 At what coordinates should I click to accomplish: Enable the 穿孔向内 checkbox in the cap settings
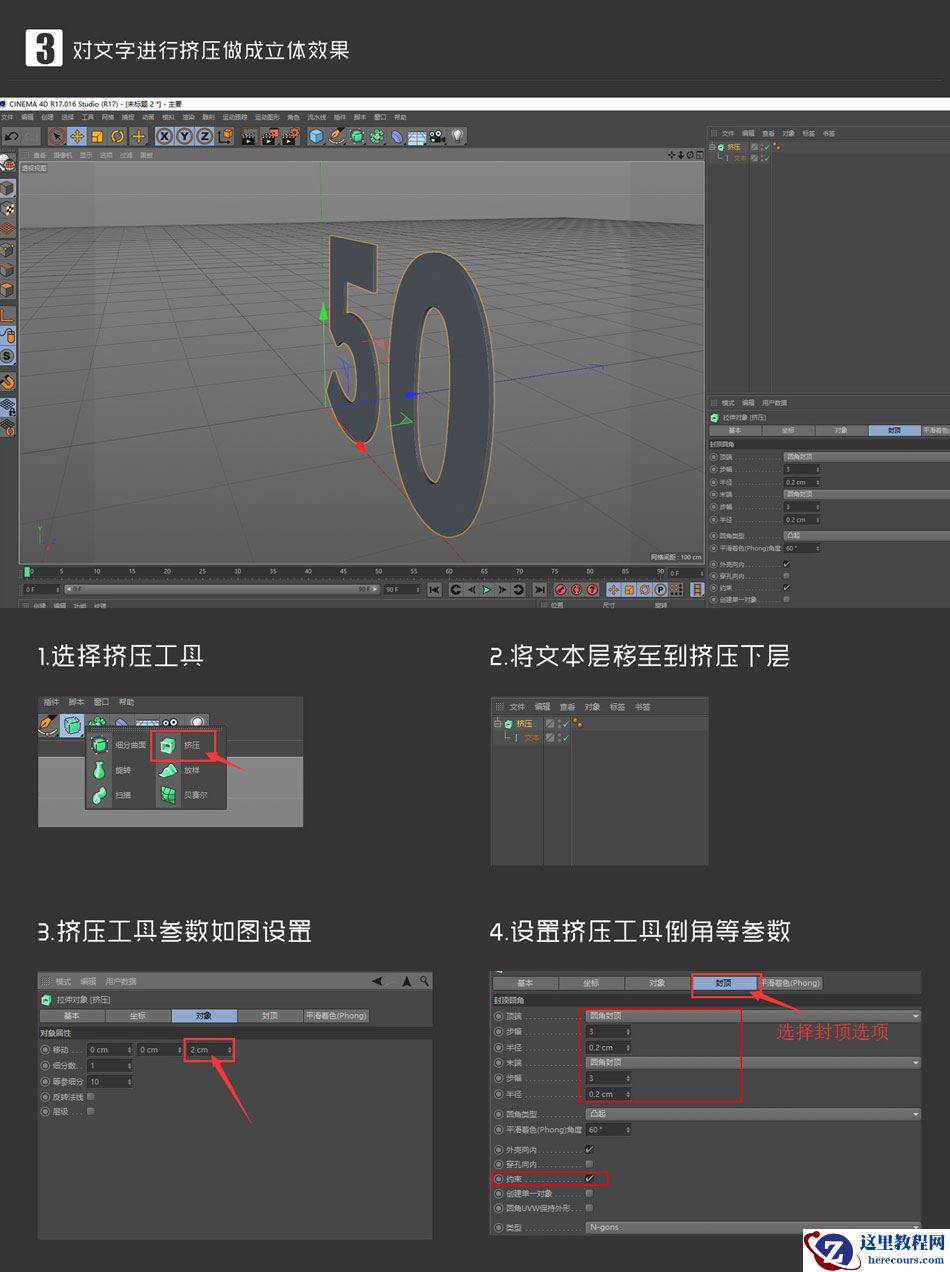[x=589, y=1163]
